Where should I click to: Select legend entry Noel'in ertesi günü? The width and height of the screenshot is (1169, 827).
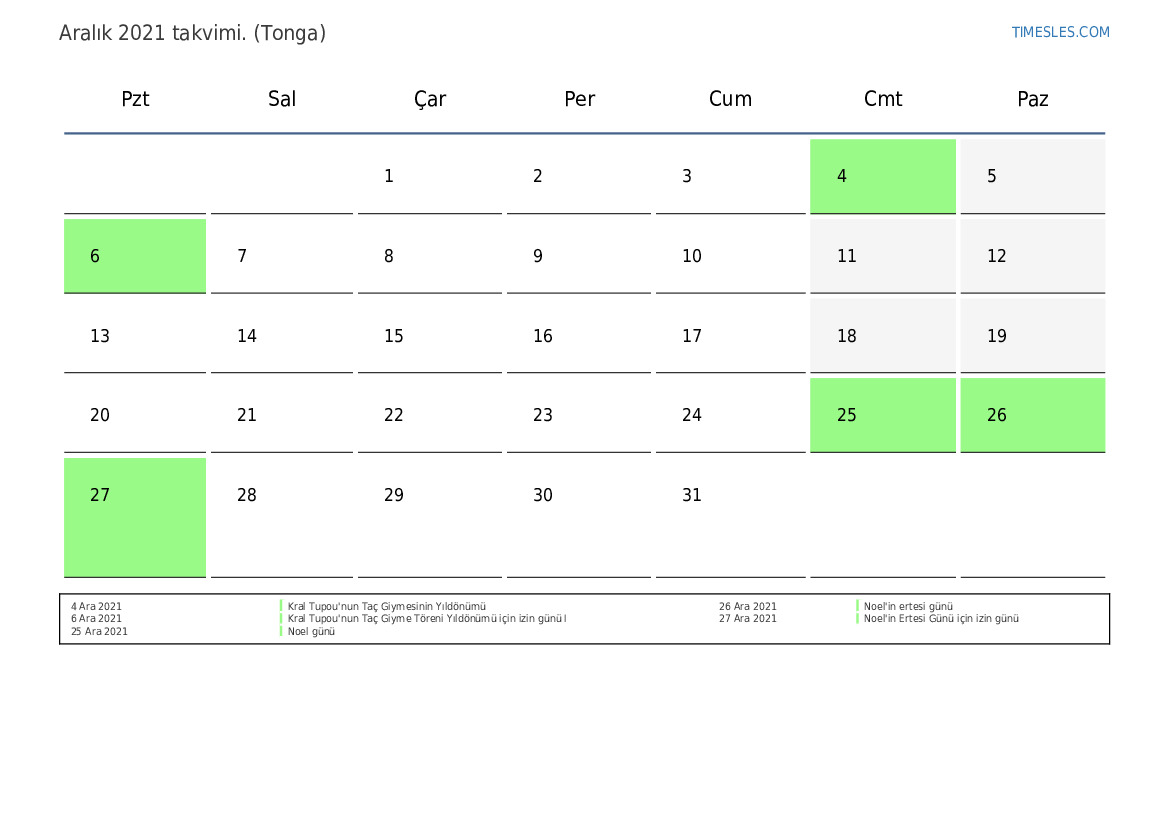[x=908, y=606]
